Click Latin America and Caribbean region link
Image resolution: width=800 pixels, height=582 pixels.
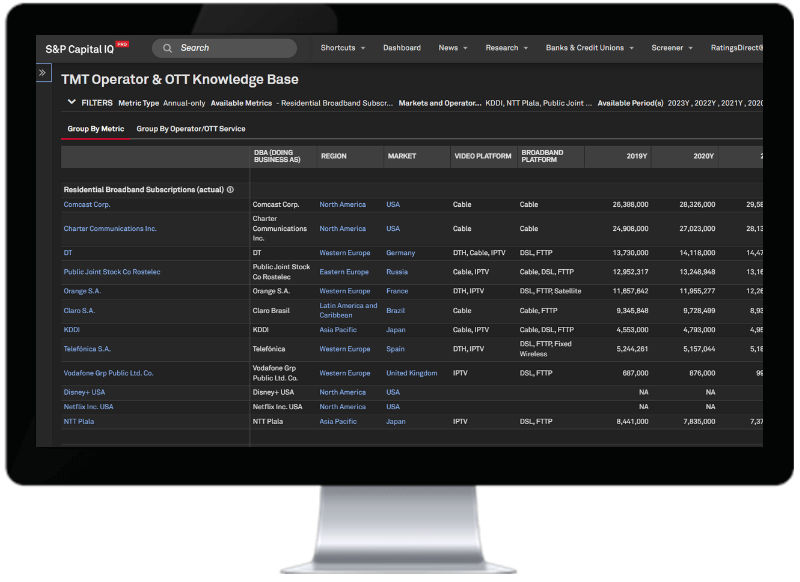click(348, 311)
